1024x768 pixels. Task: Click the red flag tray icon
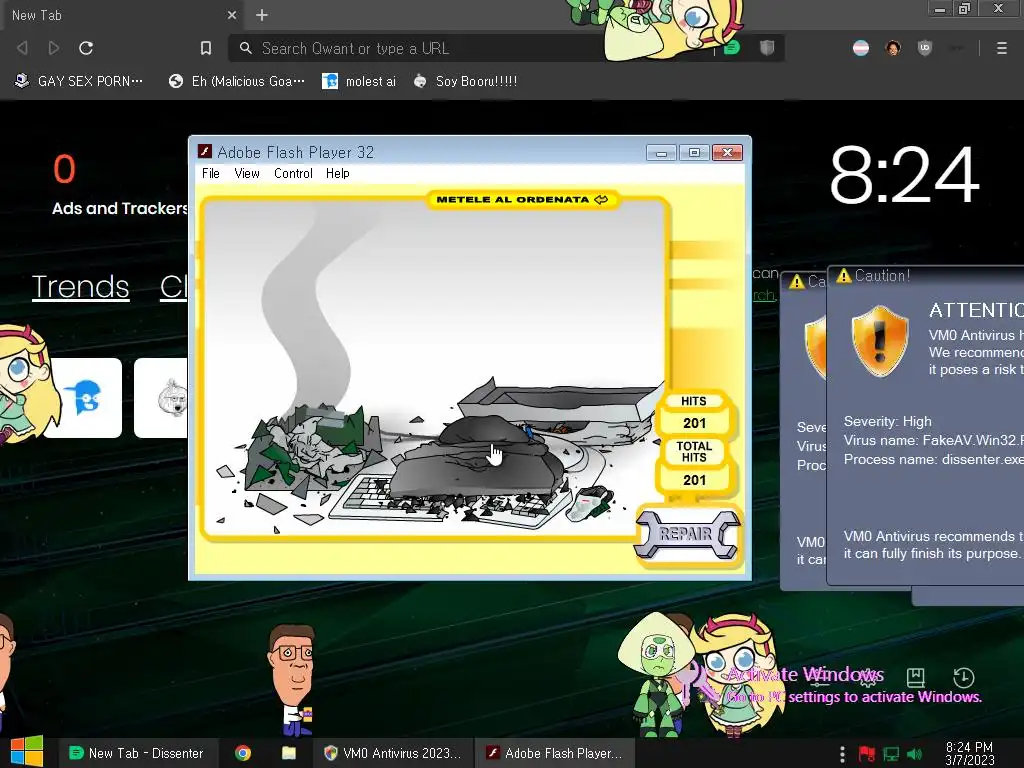[x=867, y=754]
